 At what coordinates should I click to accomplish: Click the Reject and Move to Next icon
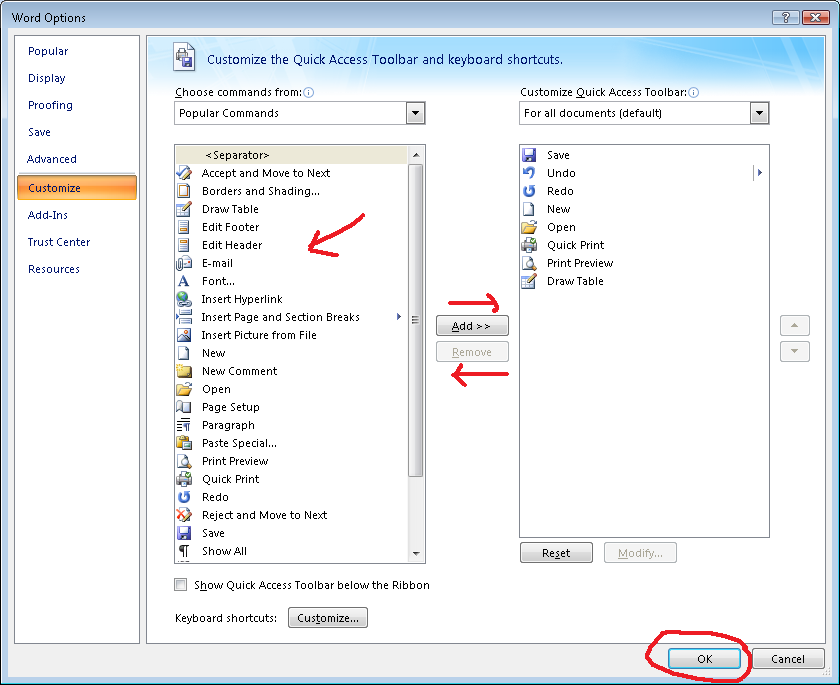click(x=184, y=515)
